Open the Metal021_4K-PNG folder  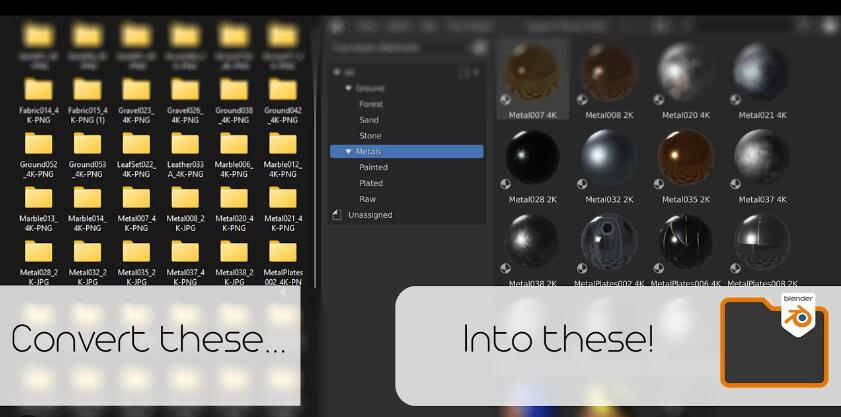(283, 197)
